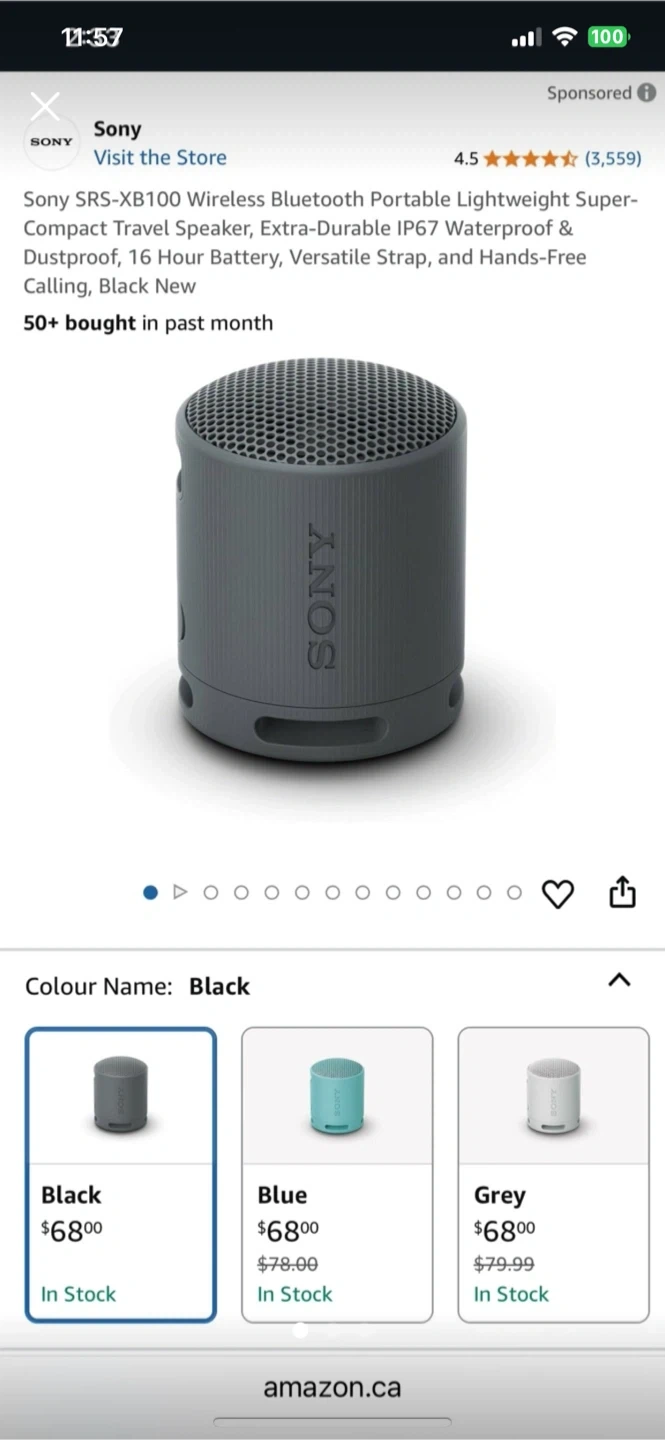
Task: Close the product page with X icon
Action: pyautogui.click(x=45, y=105)
